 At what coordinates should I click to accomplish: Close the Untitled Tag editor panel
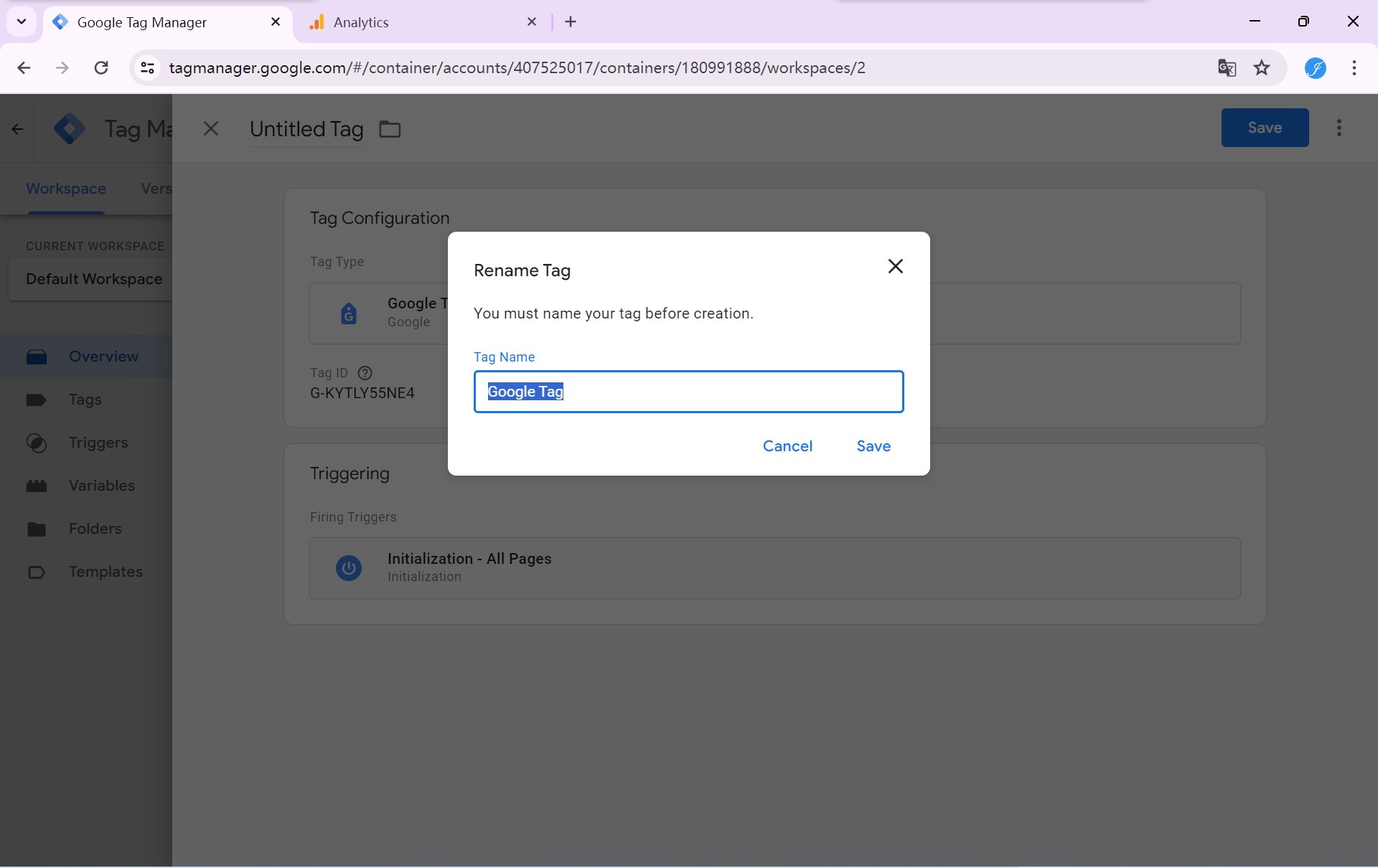pos(210,128)
